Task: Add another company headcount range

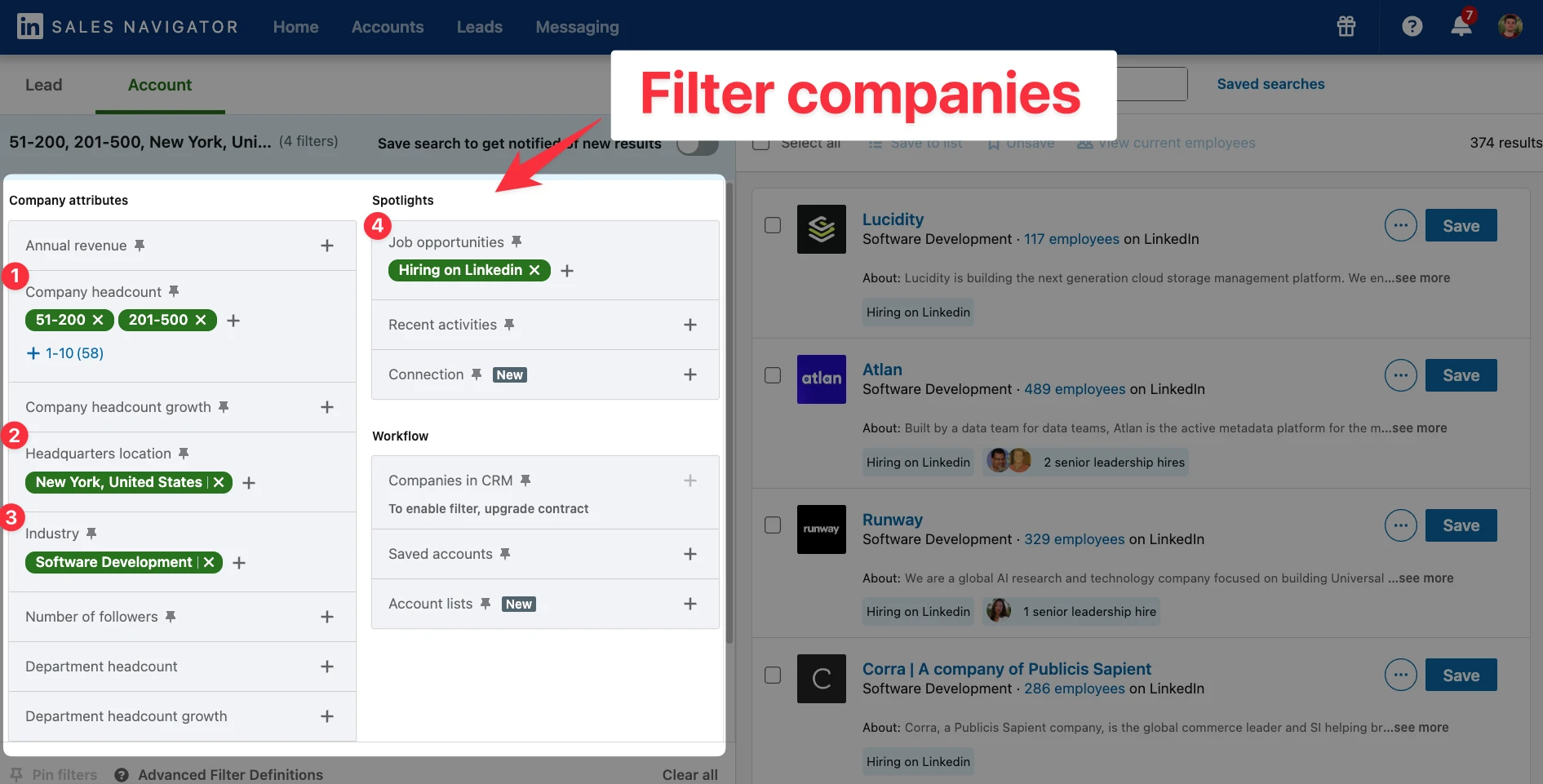Action: point(233,321)
